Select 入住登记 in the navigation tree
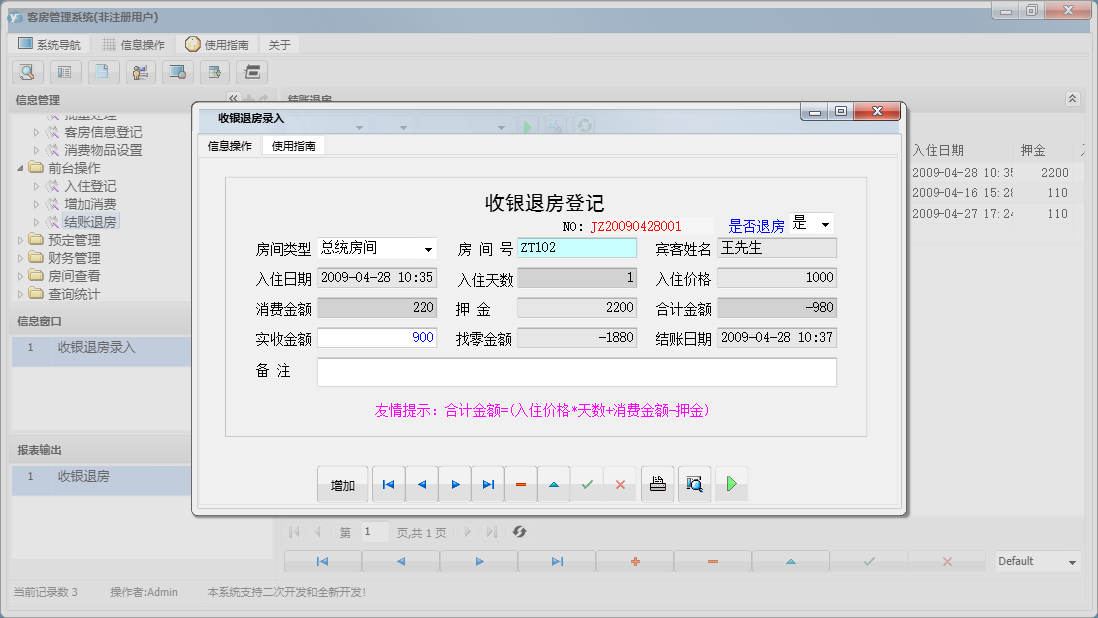This screenshot has width=1098, height=618. [x=90, y=186]
